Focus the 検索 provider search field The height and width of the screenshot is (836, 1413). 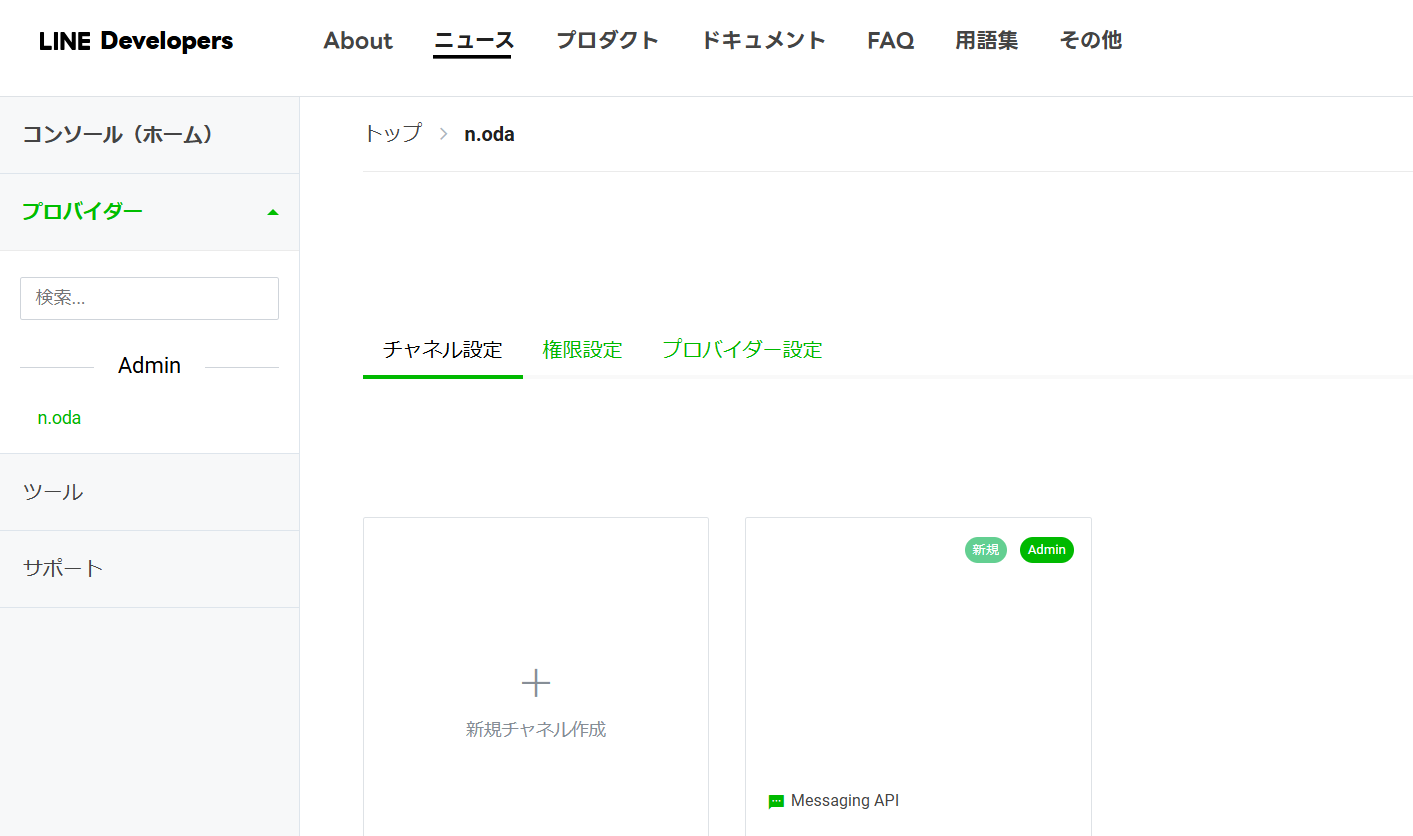[149, 298]
